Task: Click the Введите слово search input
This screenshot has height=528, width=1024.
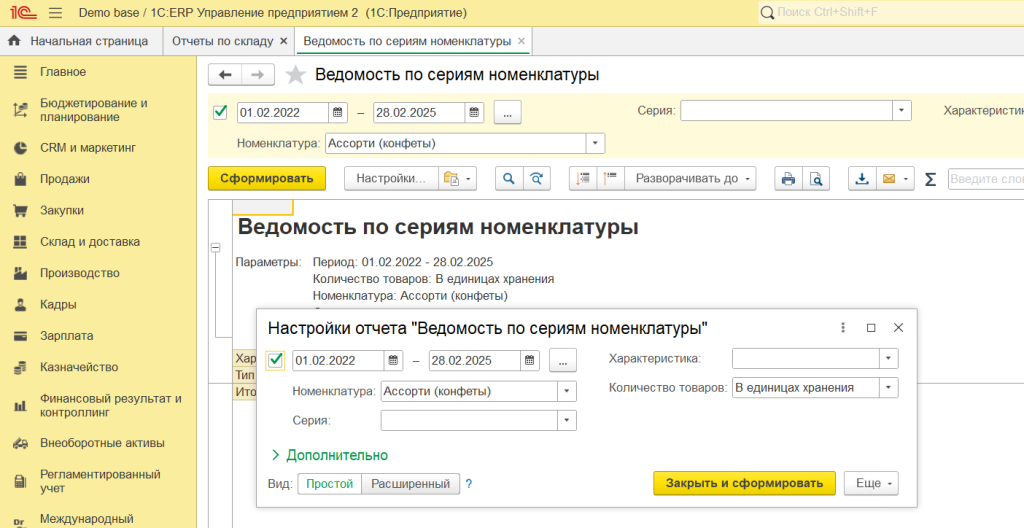Action: point(985,178)
